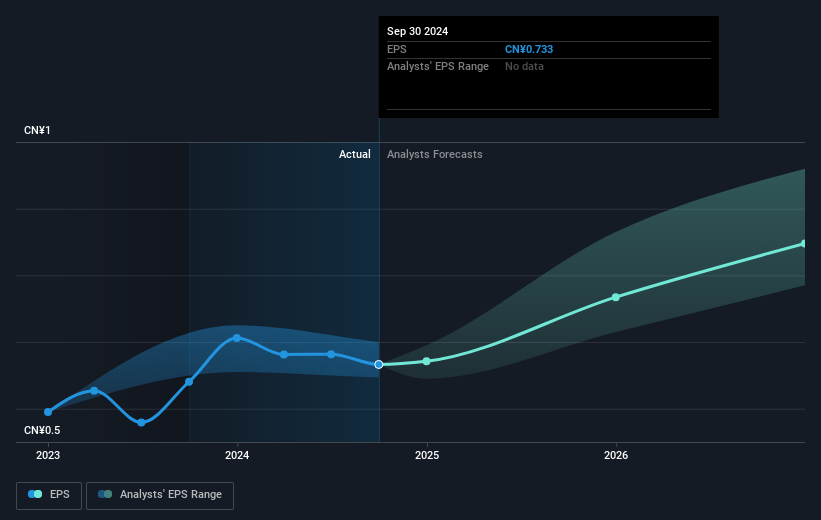Viewport: 821px width, 520px height.
Task: Click the lowest EPS data point in mid-2023
Action: coord(141,423)
